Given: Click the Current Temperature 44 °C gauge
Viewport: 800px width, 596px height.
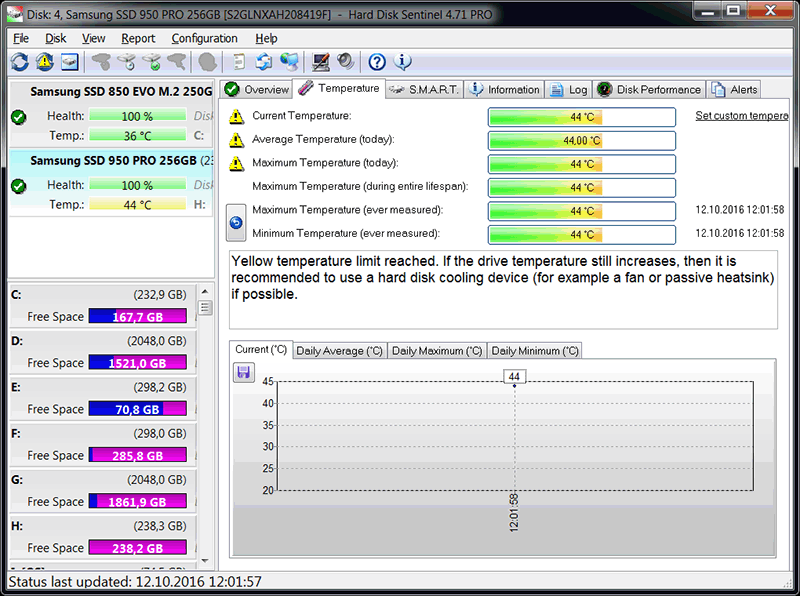Looking at the screenshot, I should (582, 117).
